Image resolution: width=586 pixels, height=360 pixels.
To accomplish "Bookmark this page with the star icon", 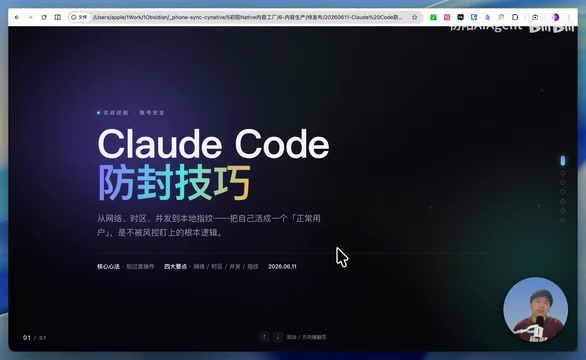I will [x=414, y=17].
